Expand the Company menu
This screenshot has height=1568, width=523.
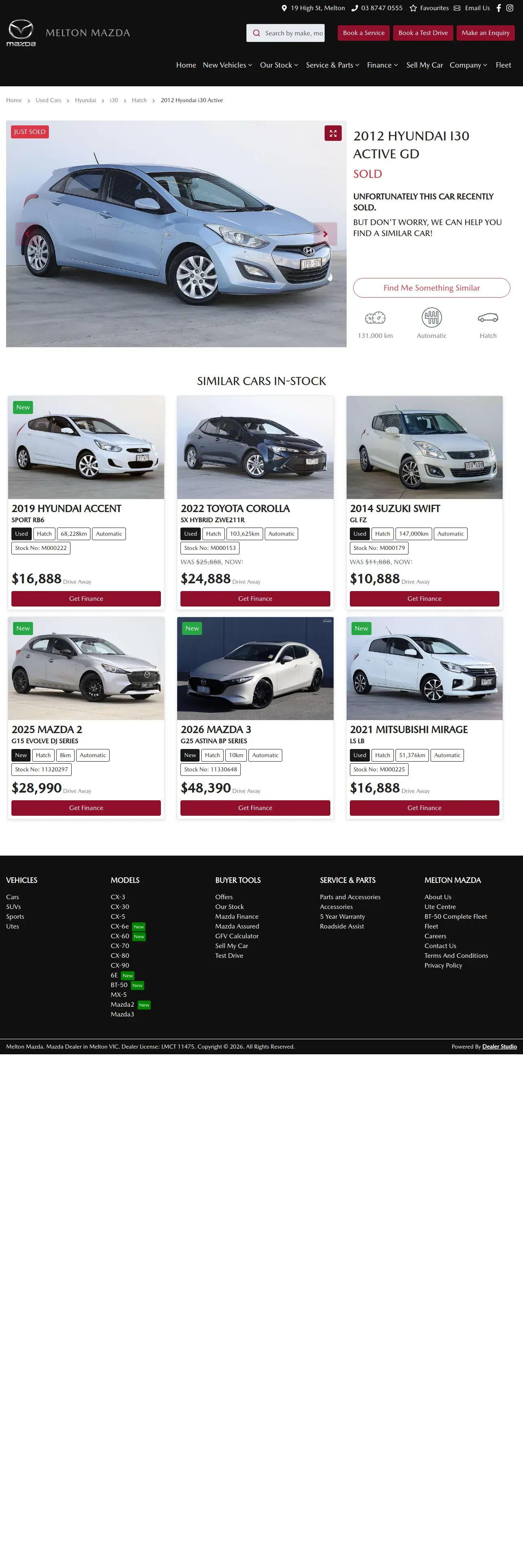click(x=468, y=65)
